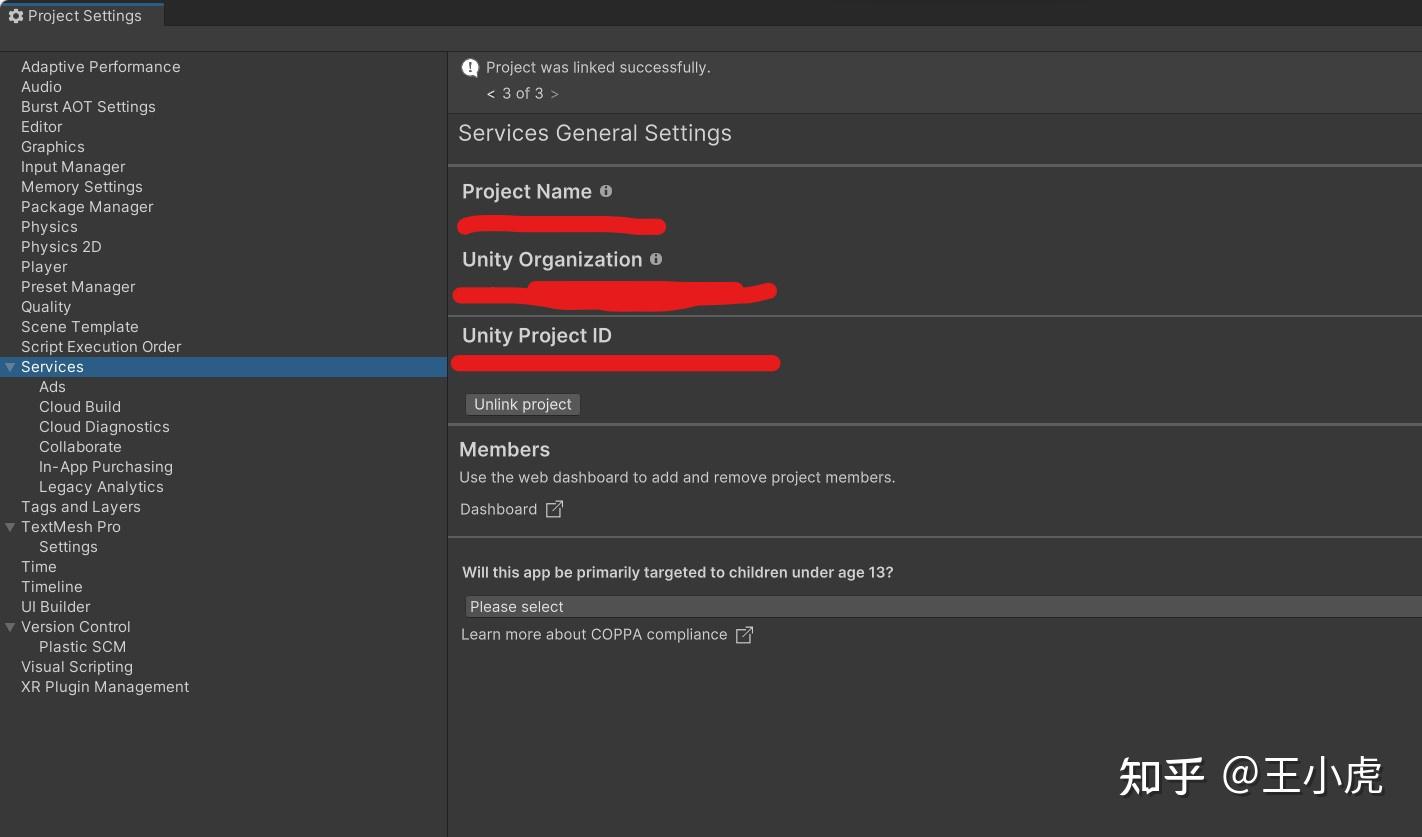Collapse the Version Control section

pos(10,627)
